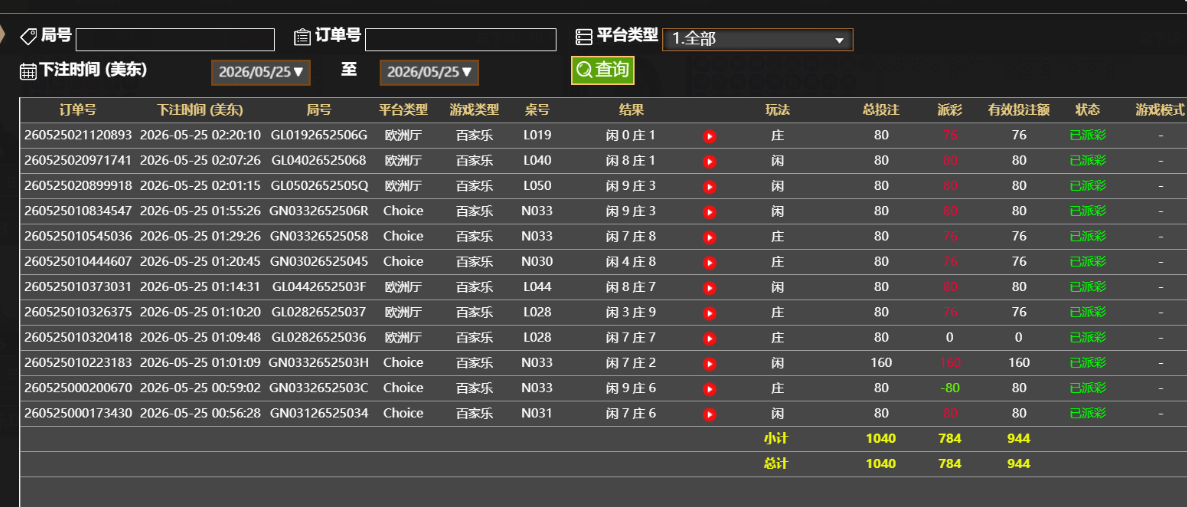This screenshot has height=507, width=1187.
Task: Click the 局号 column header
Action: [319, 110]
